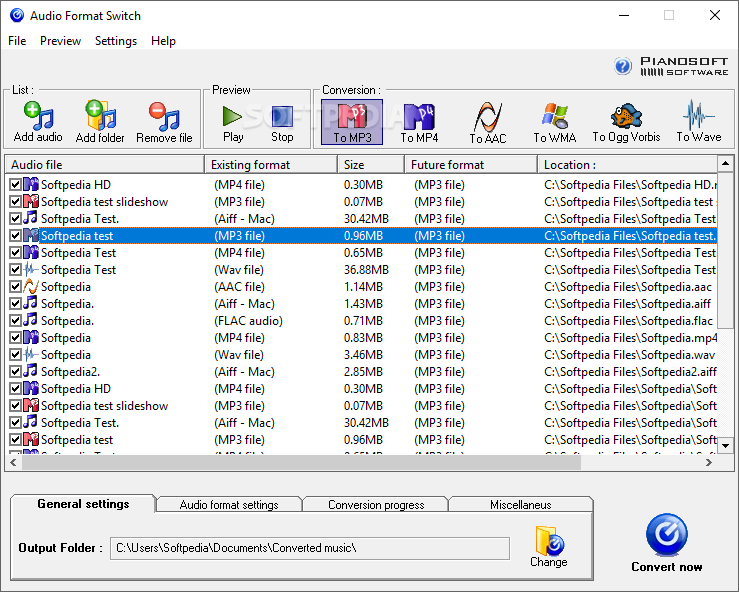Screen dimensions: 739x592
Task: Click the vertical scrollbar up arrow
Action: point(725,164)
